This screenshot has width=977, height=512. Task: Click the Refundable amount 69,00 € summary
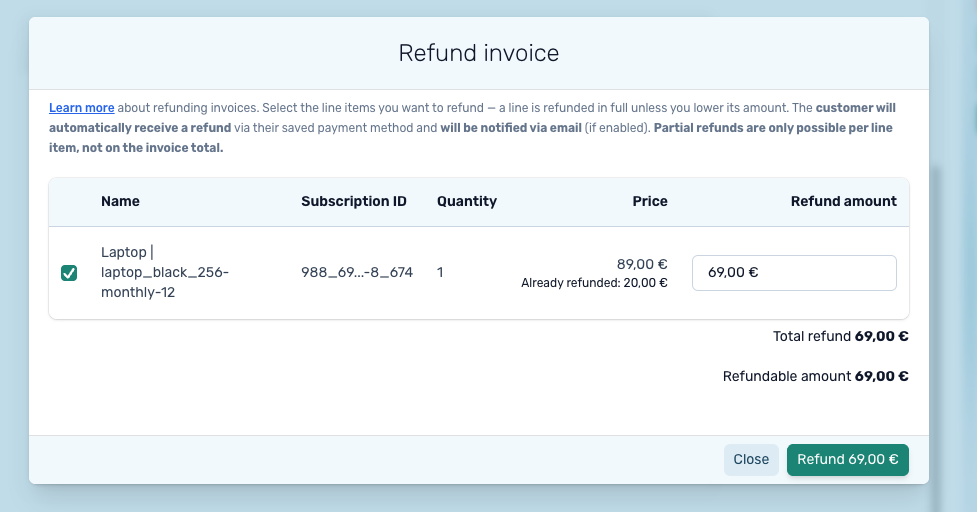click(816, 376)
